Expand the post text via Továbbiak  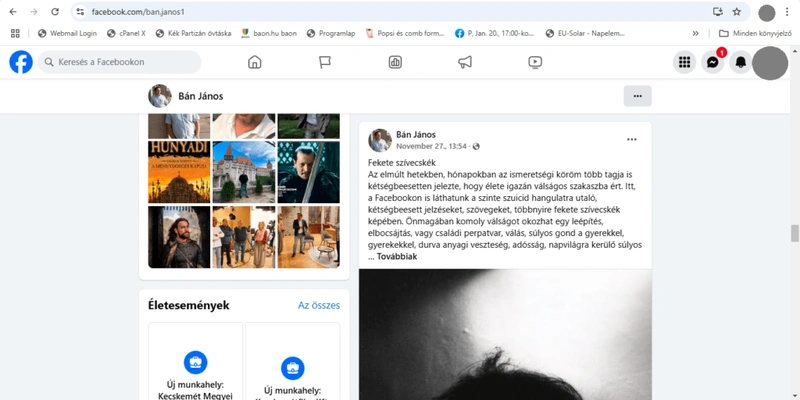397,257
